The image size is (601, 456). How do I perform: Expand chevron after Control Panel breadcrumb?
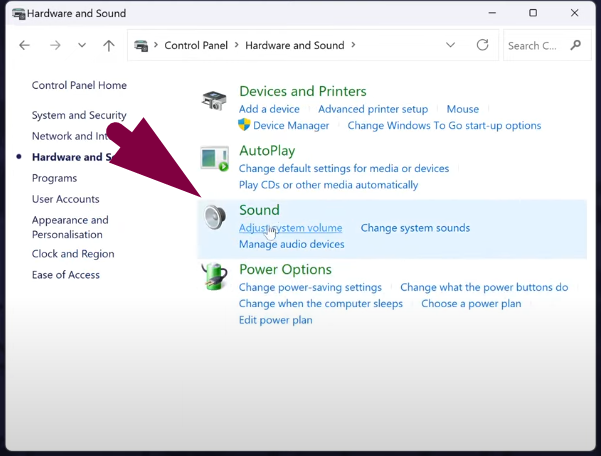tap(236, 45)
